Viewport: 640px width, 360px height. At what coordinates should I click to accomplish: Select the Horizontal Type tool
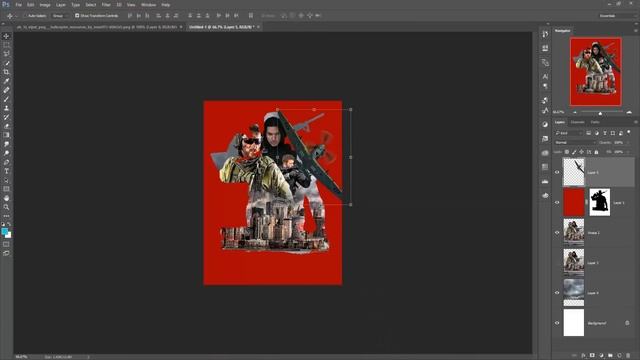6,171
